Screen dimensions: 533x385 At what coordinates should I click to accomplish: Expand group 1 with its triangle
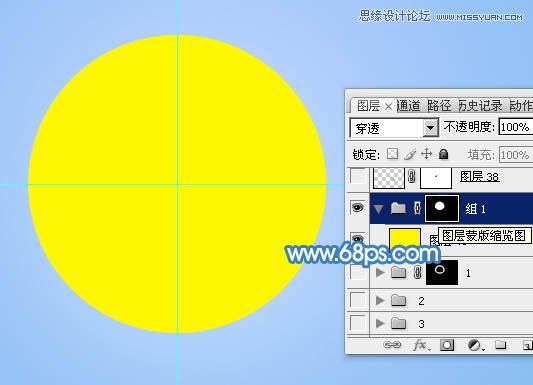[x=380, y=272]
